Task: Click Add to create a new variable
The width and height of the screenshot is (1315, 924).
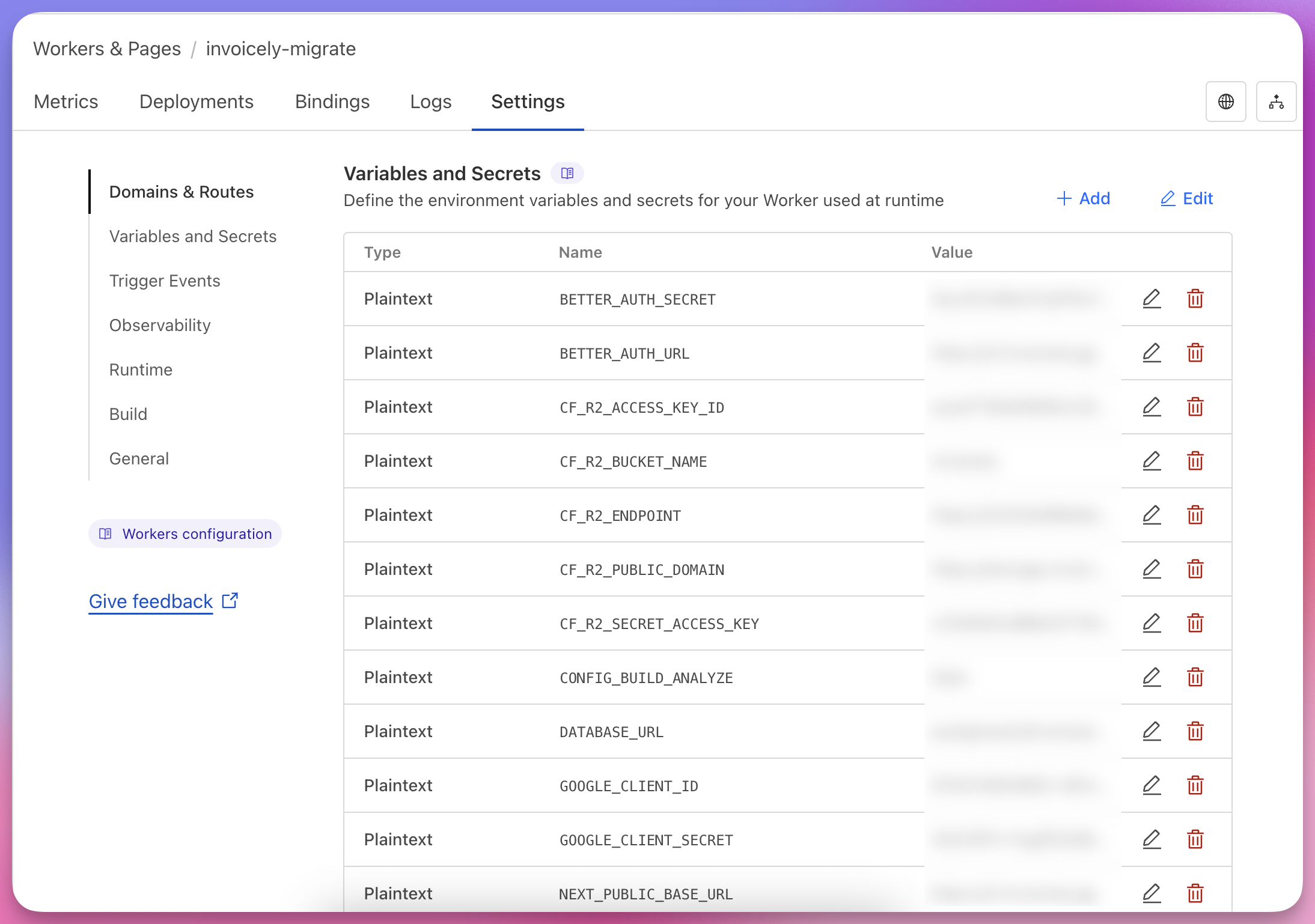Action: point(1083,198)
